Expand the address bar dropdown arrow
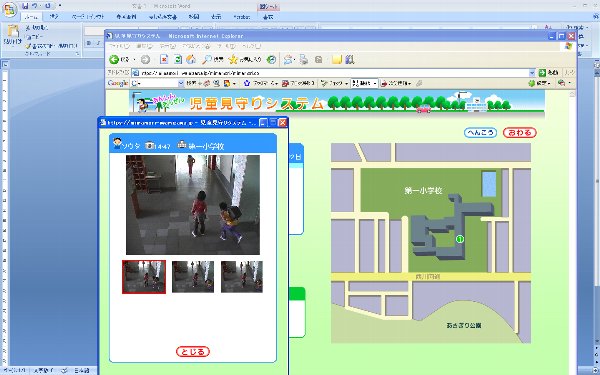This screenshot has height=375, width=600. [532, 73]
